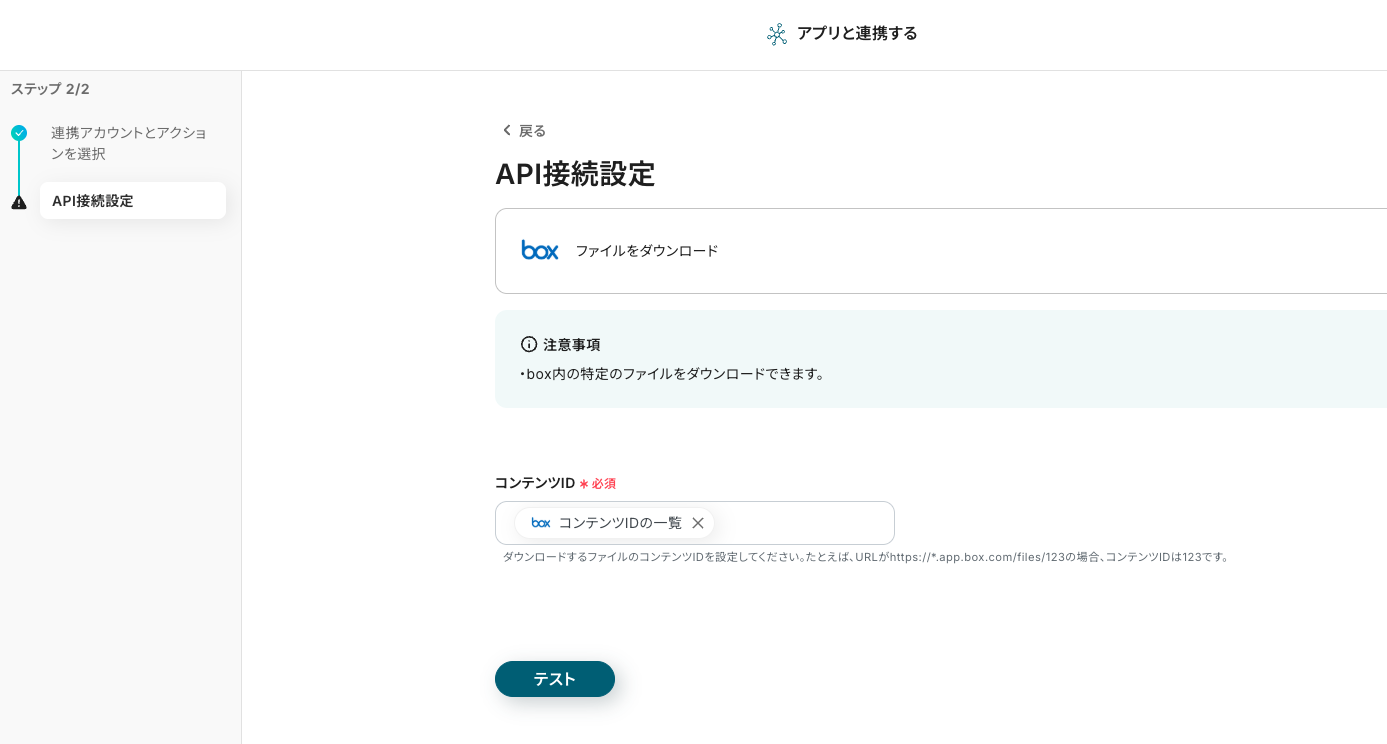Click the small box icon in the chip
1387x744 pixels.
541,523
